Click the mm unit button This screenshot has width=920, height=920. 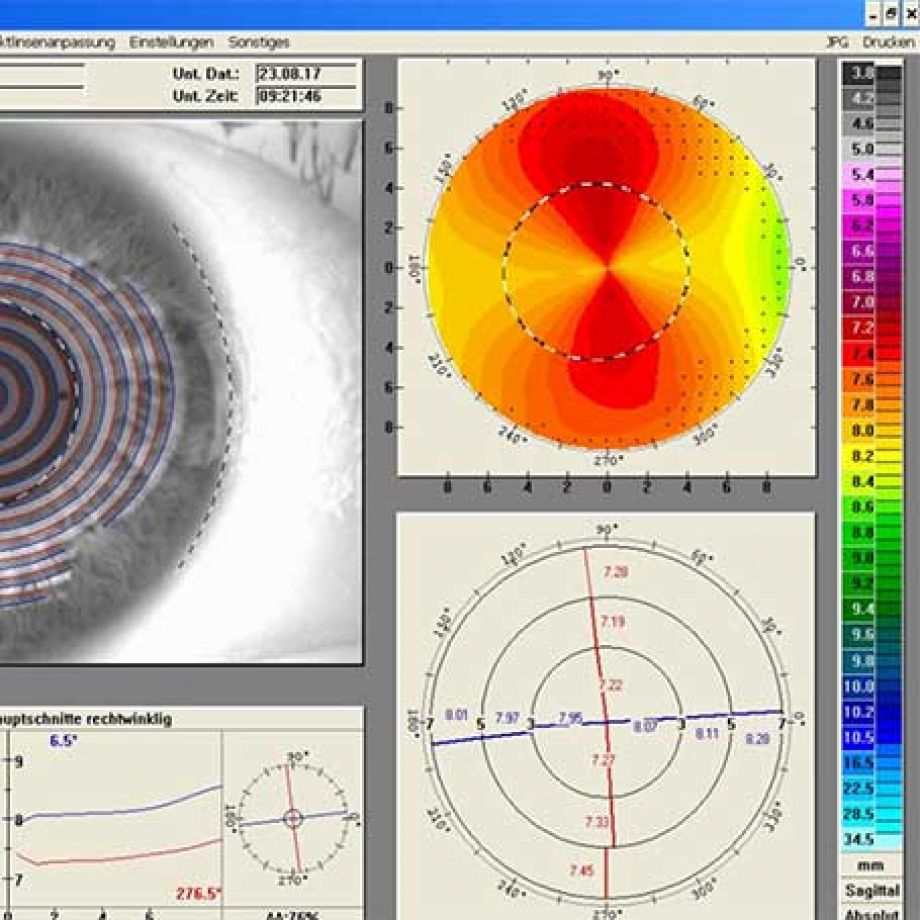point(871,865)
